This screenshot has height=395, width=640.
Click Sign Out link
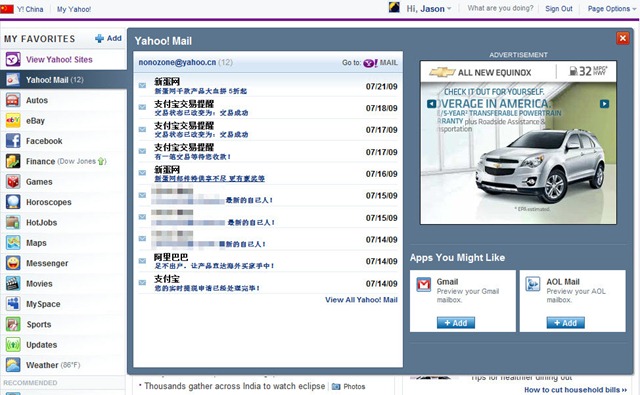click(559, 9)
